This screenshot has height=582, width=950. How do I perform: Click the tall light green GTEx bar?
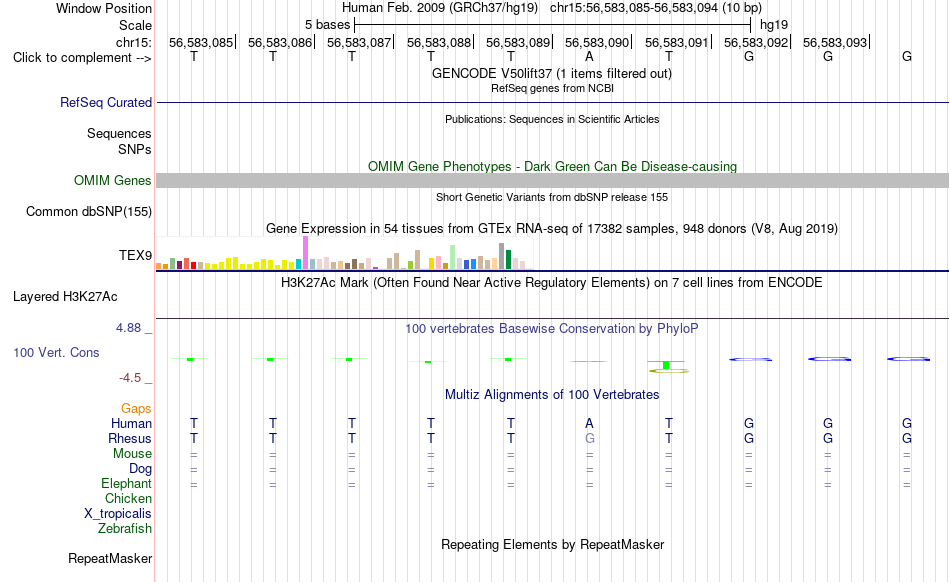453,257
